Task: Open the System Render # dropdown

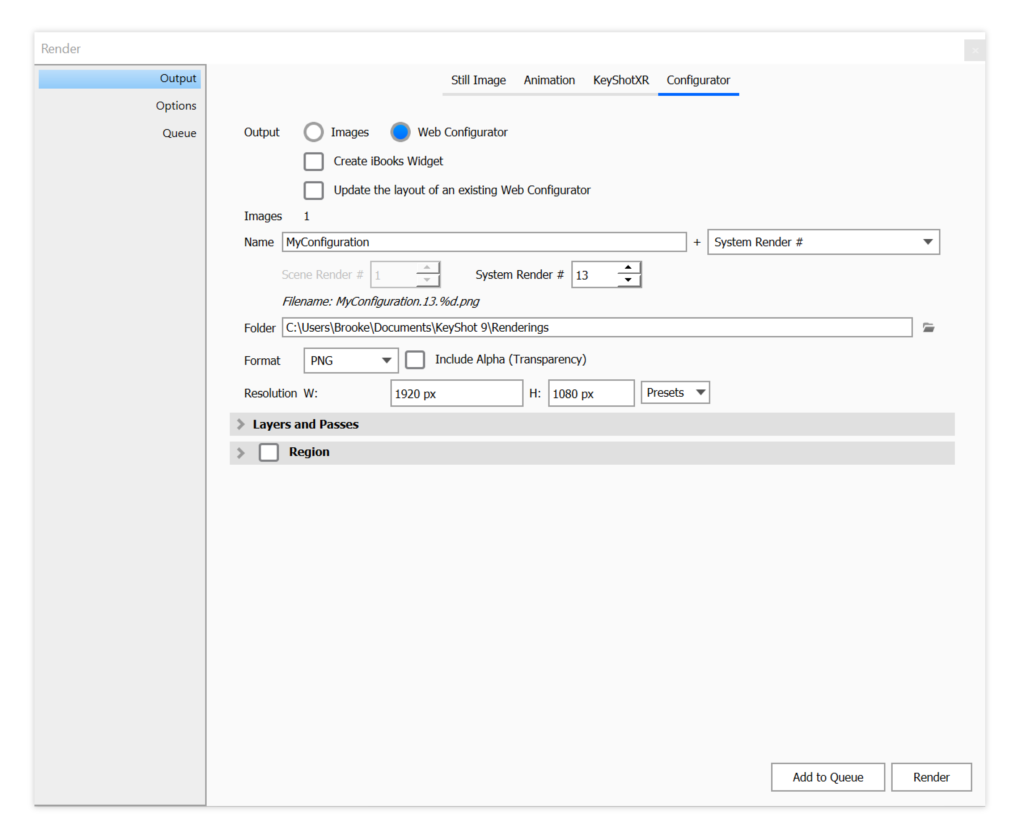Action: pyautogui.click(x=822, y=242)
